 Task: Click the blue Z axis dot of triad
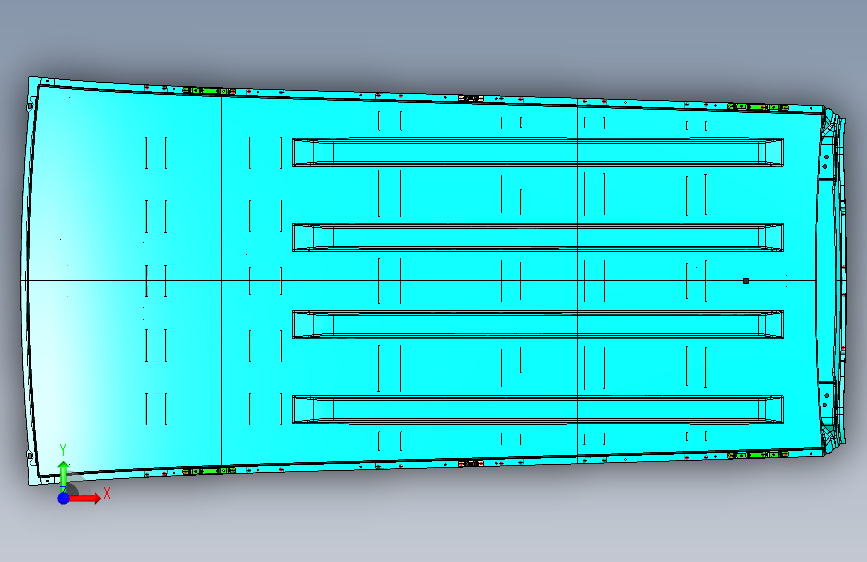click(64, 498)
